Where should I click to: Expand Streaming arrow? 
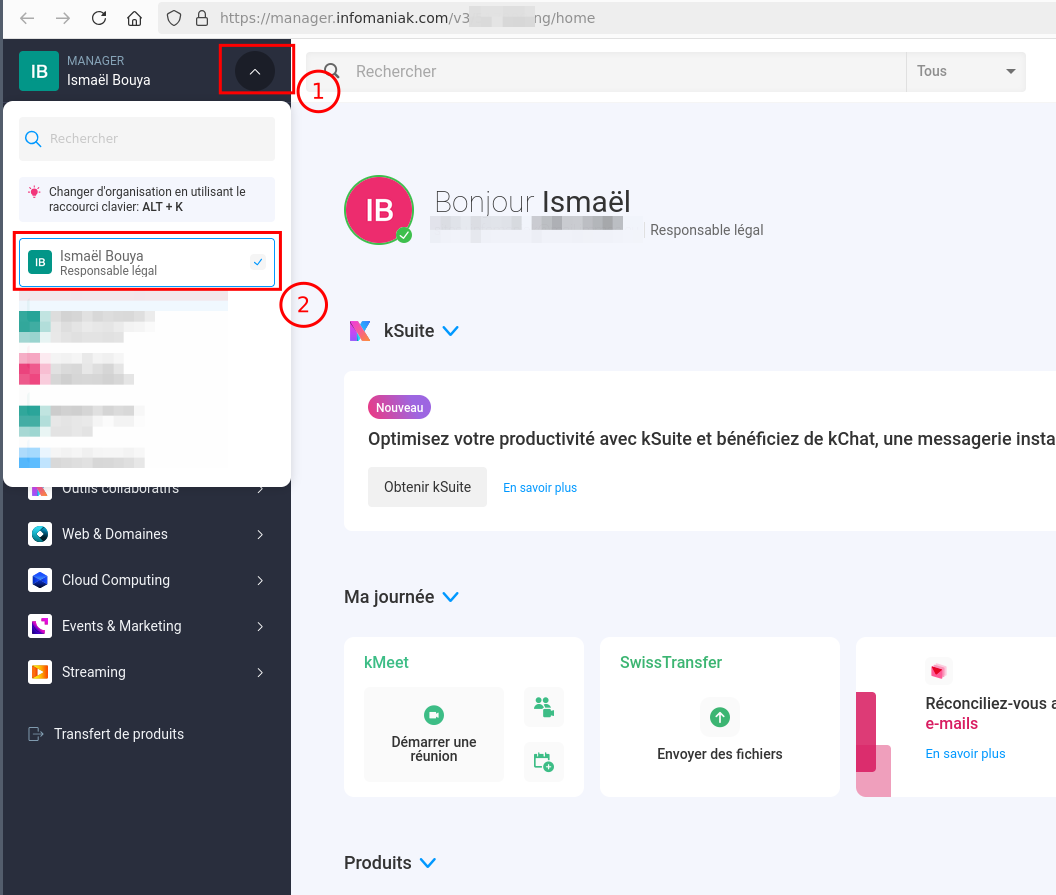click(260, 672)
